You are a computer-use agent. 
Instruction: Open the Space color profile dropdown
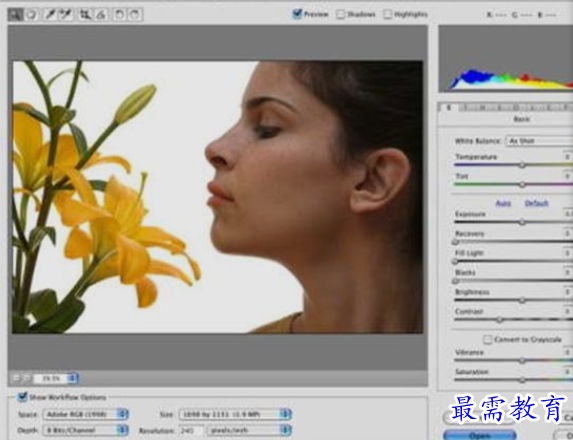[86, 414]
